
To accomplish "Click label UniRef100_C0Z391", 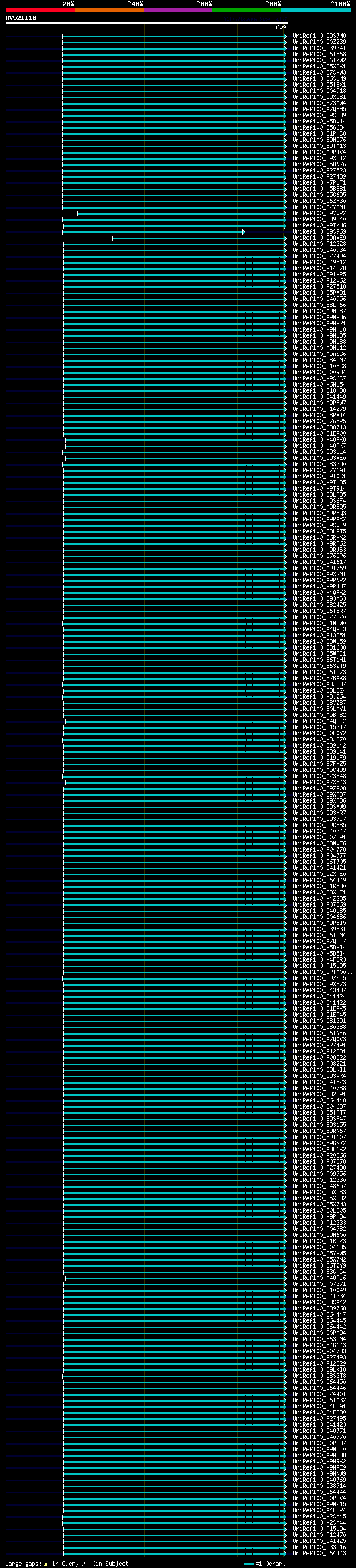I will click(319, 838).
